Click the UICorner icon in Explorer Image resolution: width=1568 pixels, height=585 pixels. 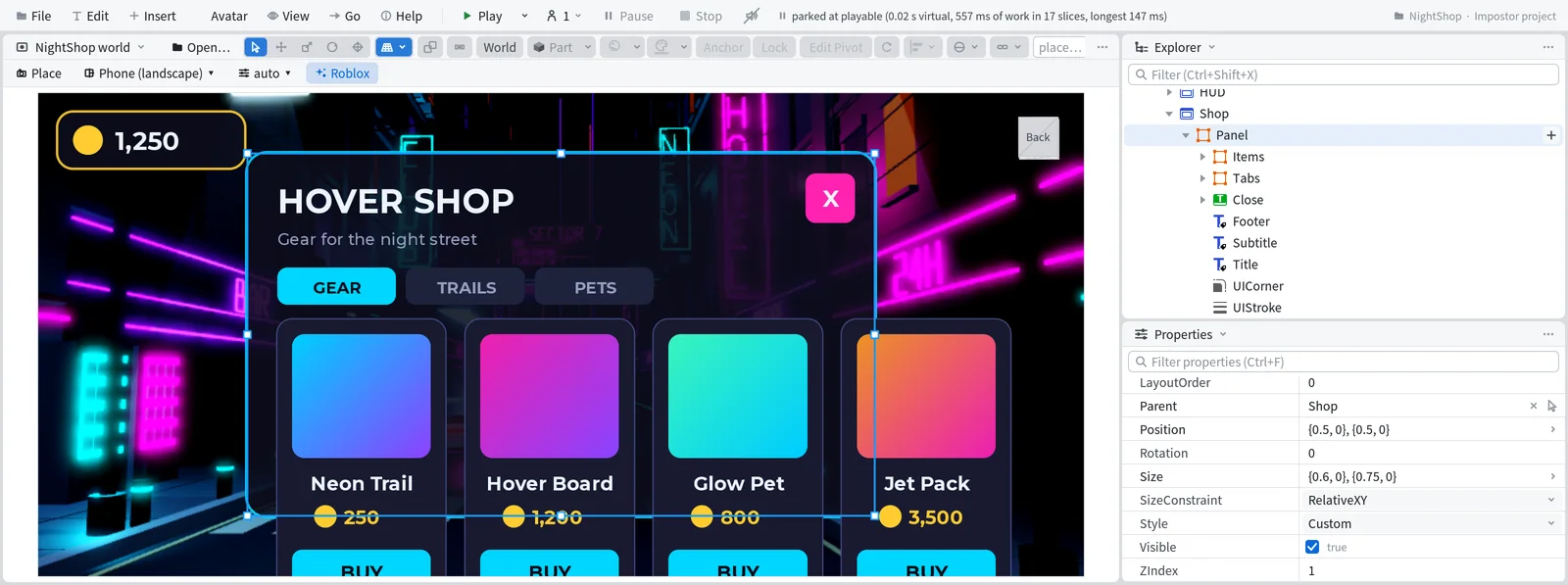coord(1220,286)
